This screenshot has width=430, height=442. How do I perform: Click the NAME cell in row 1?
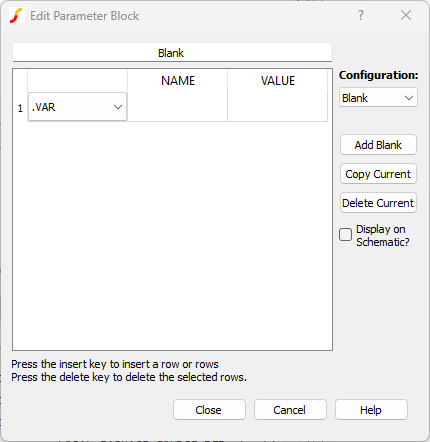pyautogui.click(x=177, y=107)
